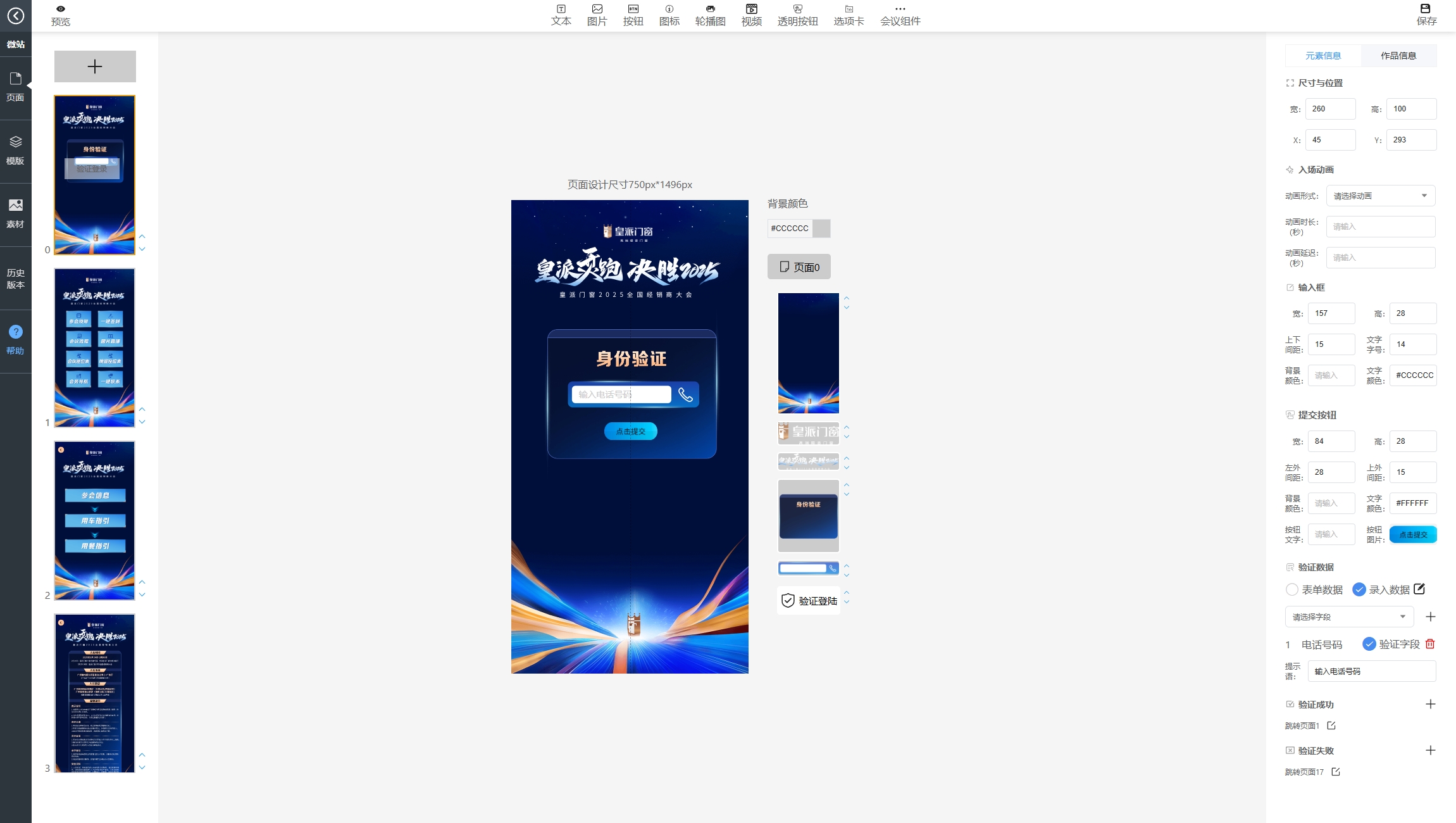
Task: Expand the select field dropdown
Action: (1348, 617)
